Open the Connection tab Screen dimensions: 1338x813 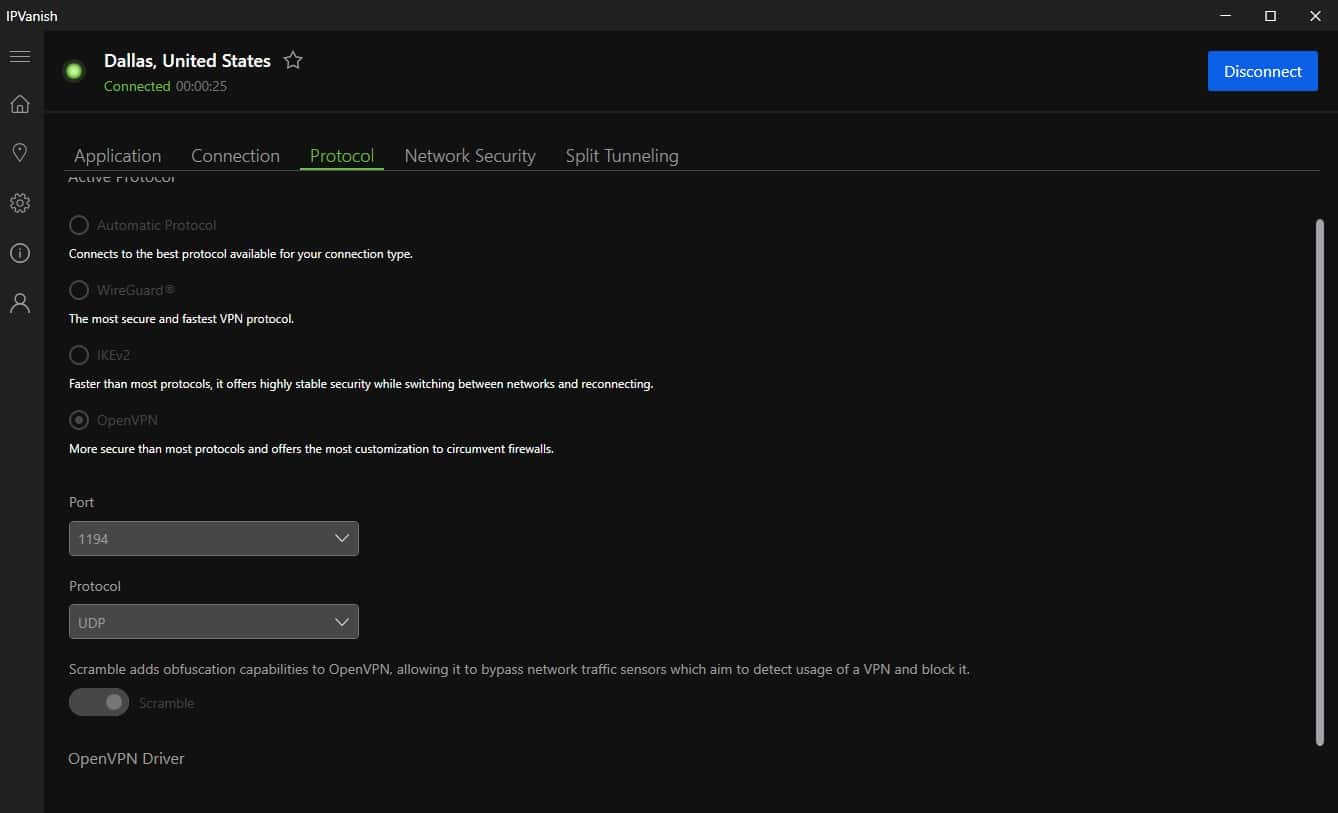click(x=235, y=156)
